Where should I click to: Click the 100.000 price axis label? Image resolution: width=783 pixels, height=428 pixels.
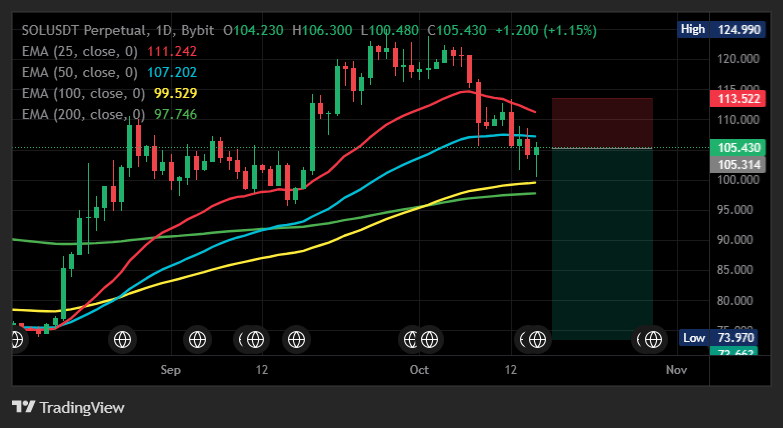tap(738, 180)
